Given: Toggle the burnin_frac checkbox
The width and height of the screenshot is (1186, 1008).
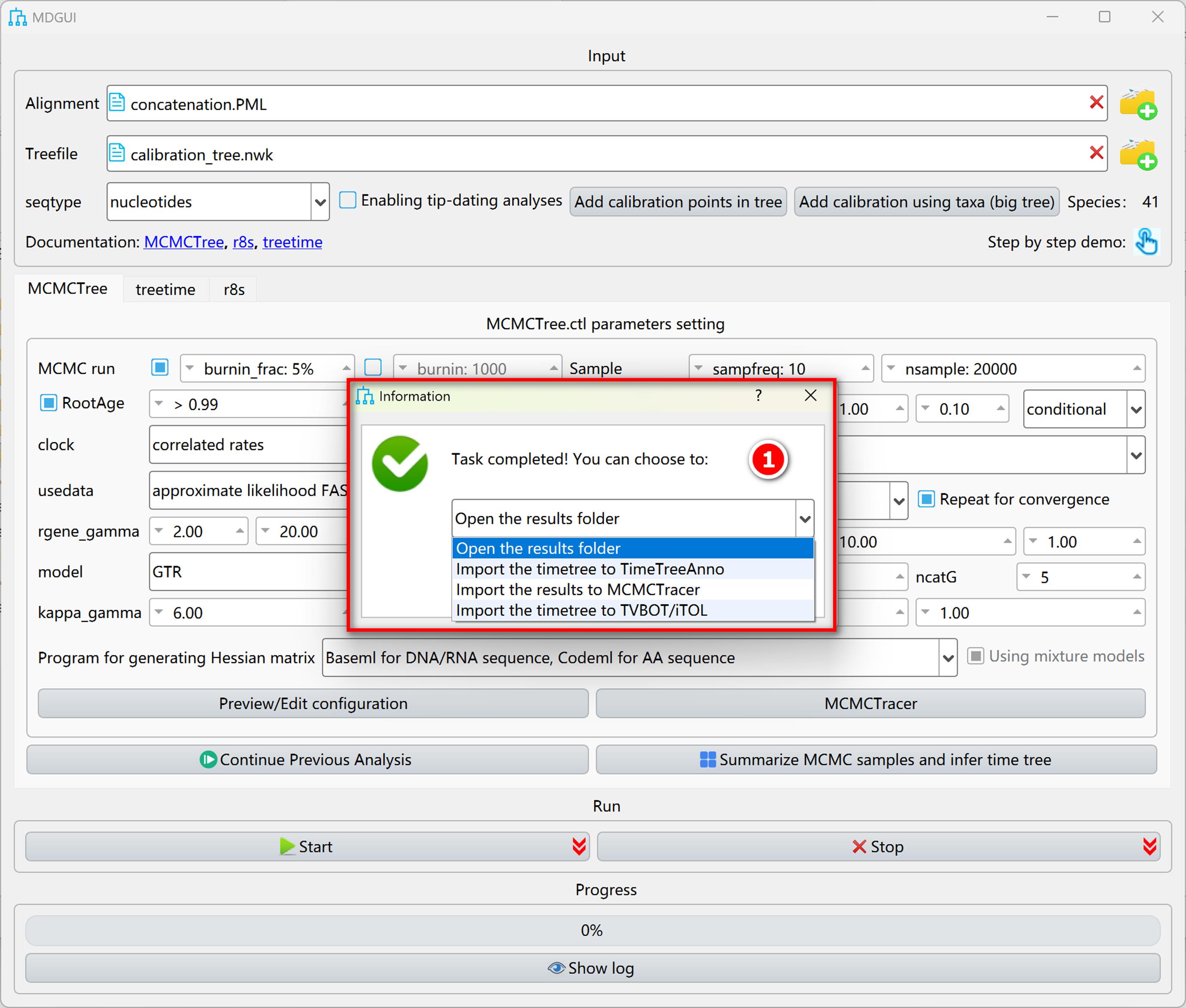Looking at the screenshot, I should [160, 367].
